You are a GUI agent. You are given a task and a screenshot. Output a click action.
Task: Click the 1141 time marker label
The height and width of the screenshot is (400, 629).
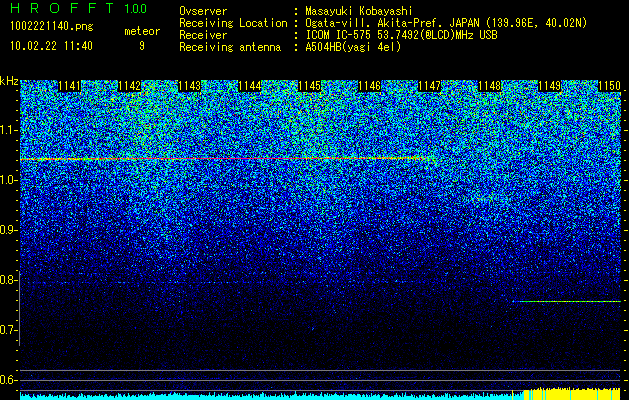pos(69,86)
